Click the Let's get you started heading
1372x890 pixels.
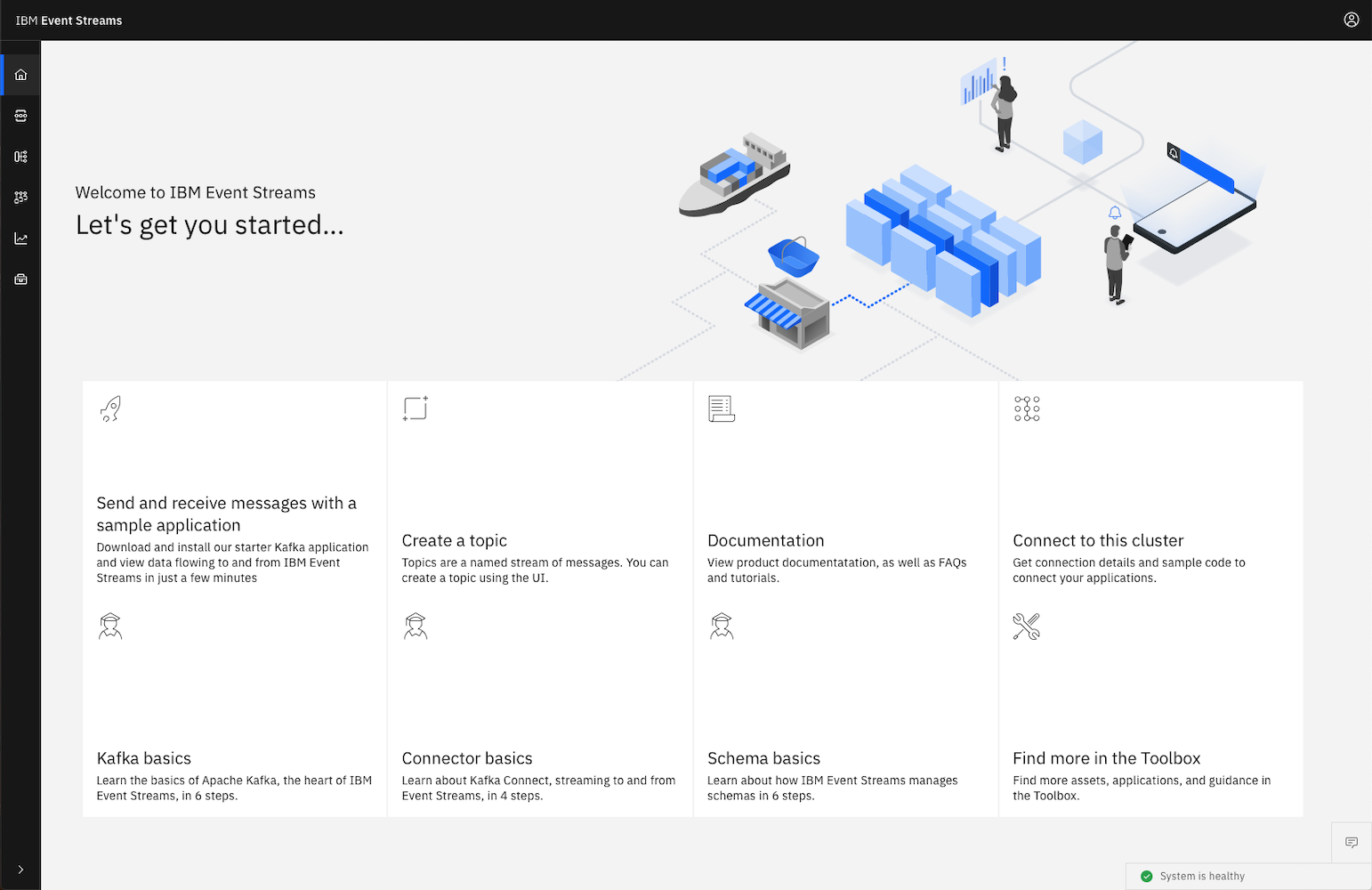pyautogui.click(x=210, y=225)
